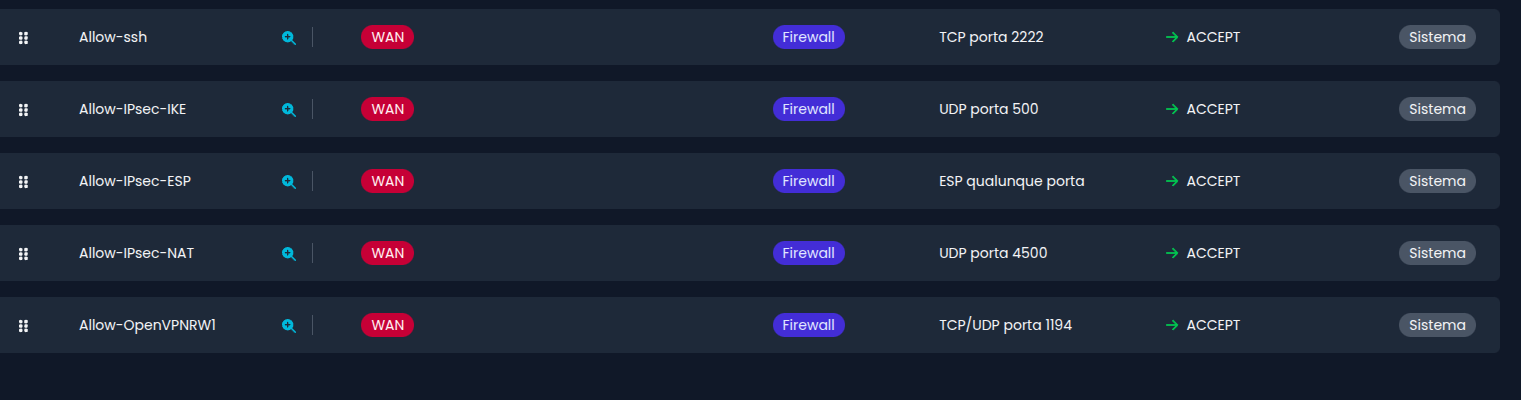
Task: Select the drag handle of Allow-IPsec-ESP row
Action: coord(23,182)
